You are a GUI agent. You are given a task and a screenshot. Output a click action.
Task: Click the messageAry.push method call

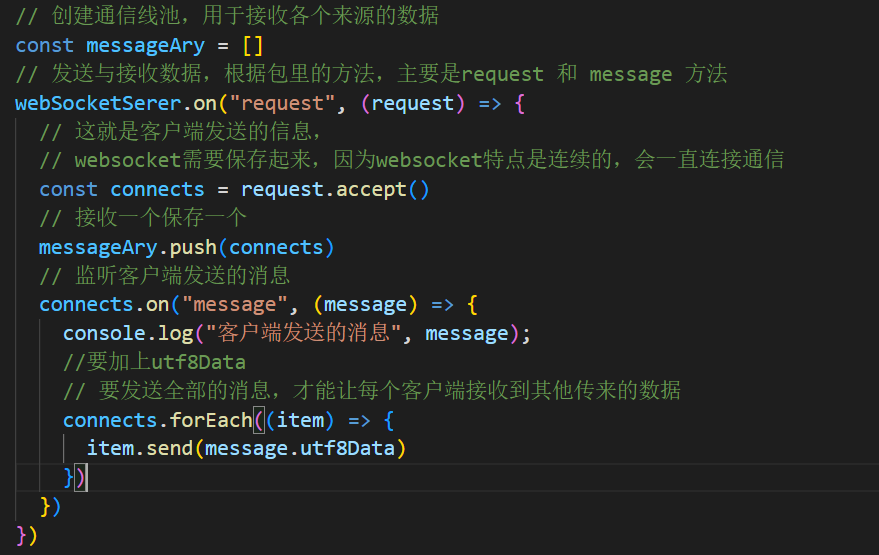click(x=186, y=247)
